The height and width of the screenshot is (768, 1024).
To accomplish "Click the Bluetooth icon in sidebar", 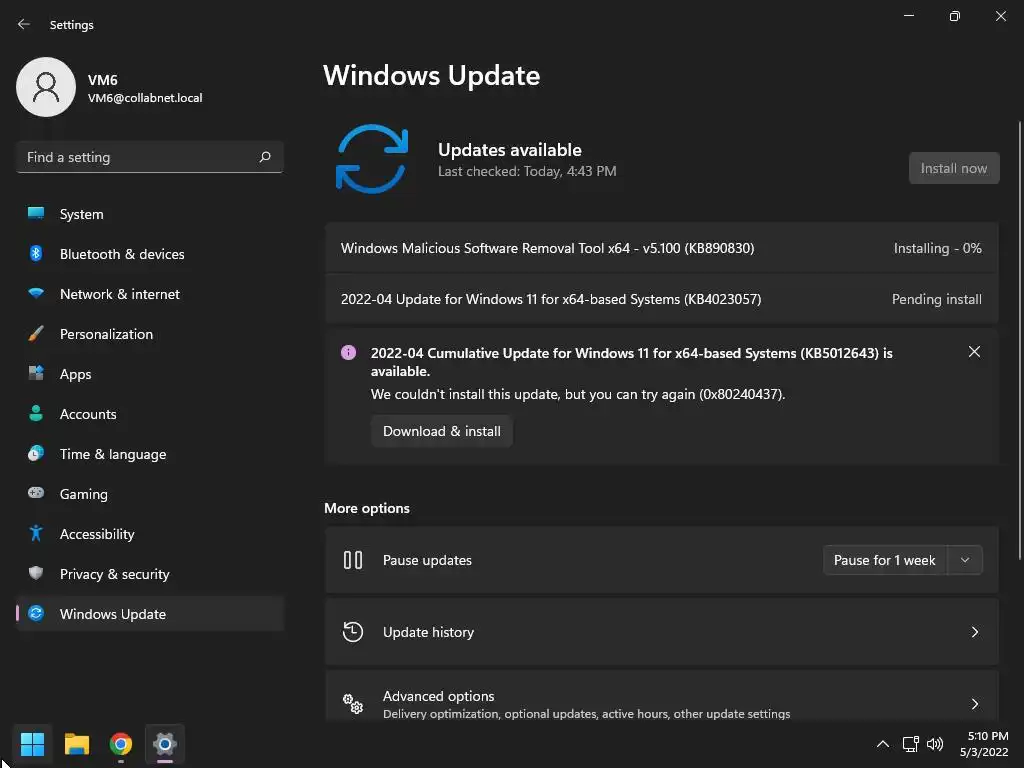I will pos(36,253).
